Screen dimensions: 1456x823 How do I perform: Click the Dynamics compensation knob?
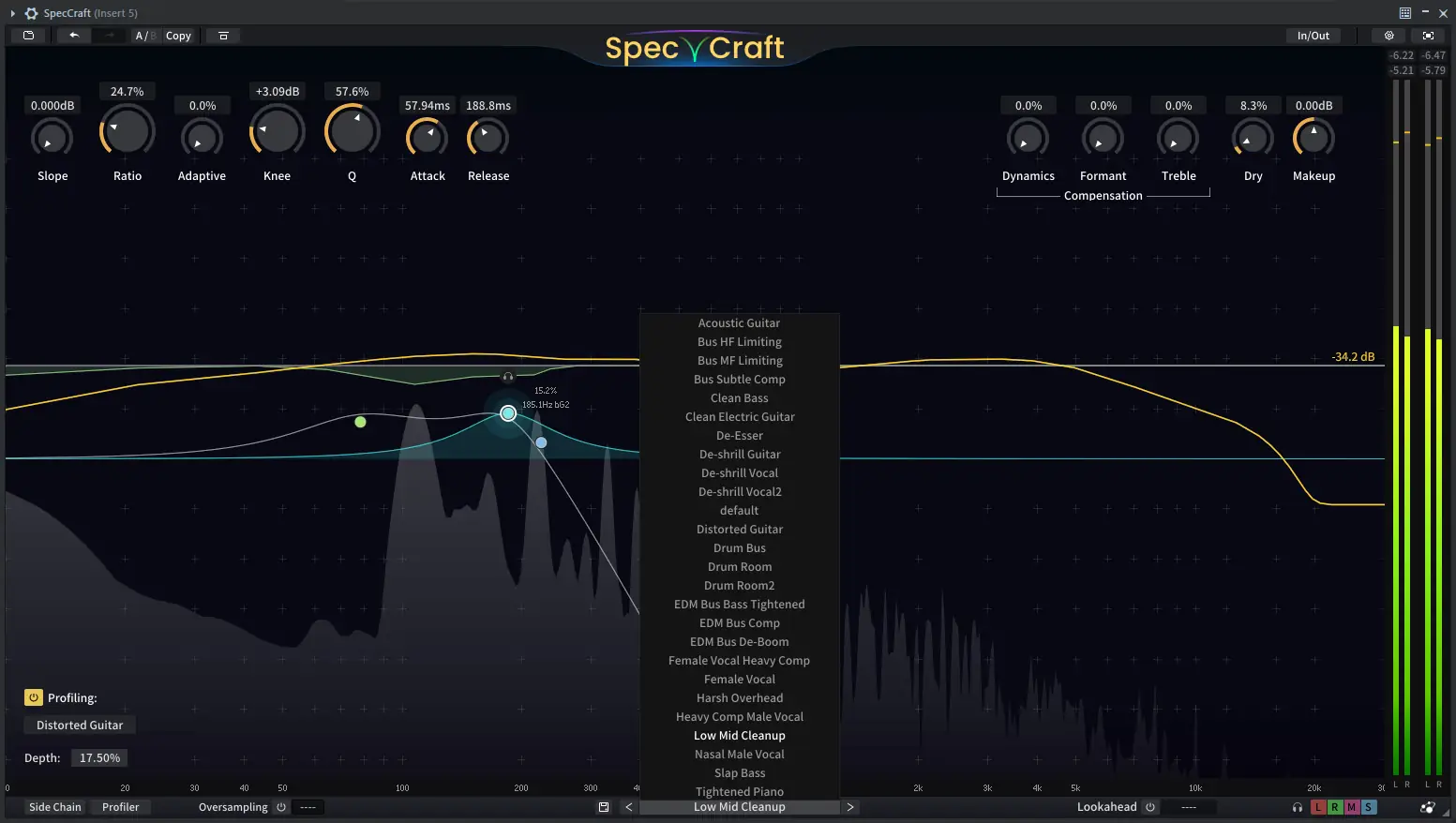click(x=1028, y=139)
